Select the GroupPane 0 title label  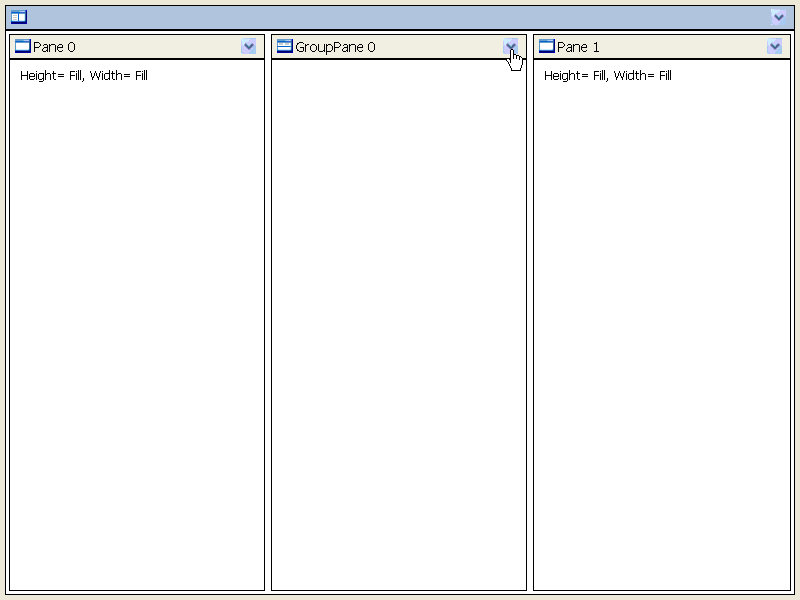pyautogui.click(x=335, y=47)
